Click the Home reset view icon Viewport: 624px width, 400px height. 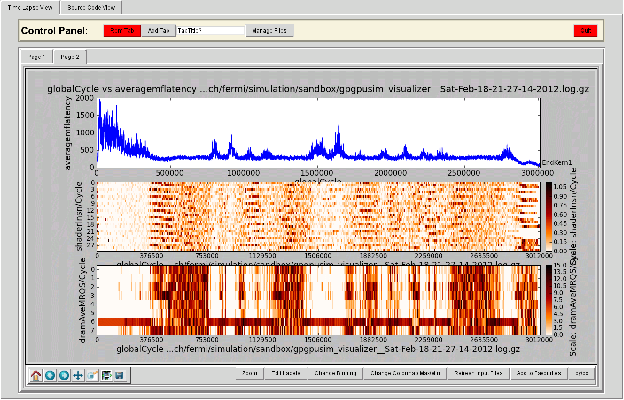pos(37,375)
